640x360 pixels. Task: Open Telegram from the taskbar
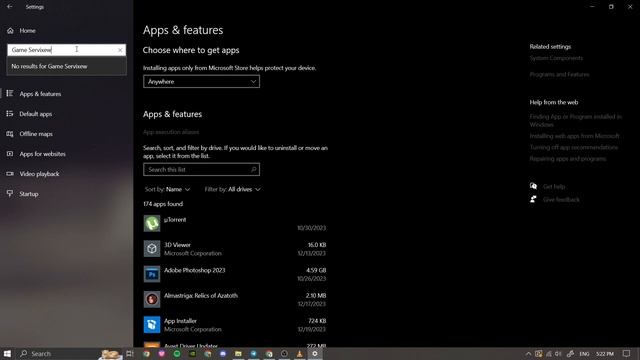click(x=253, y=353)
